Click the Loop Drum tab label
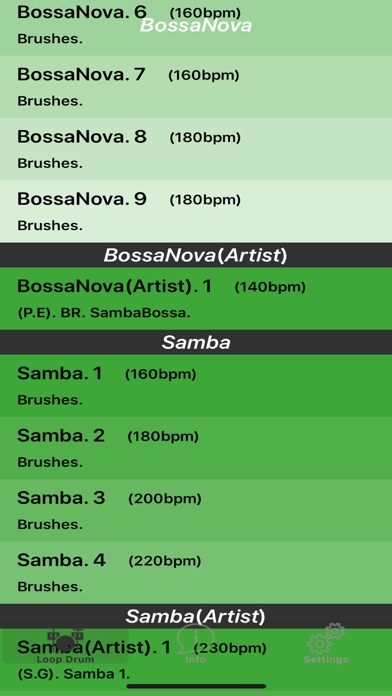The image size is (392, 696). coord(65,659)
